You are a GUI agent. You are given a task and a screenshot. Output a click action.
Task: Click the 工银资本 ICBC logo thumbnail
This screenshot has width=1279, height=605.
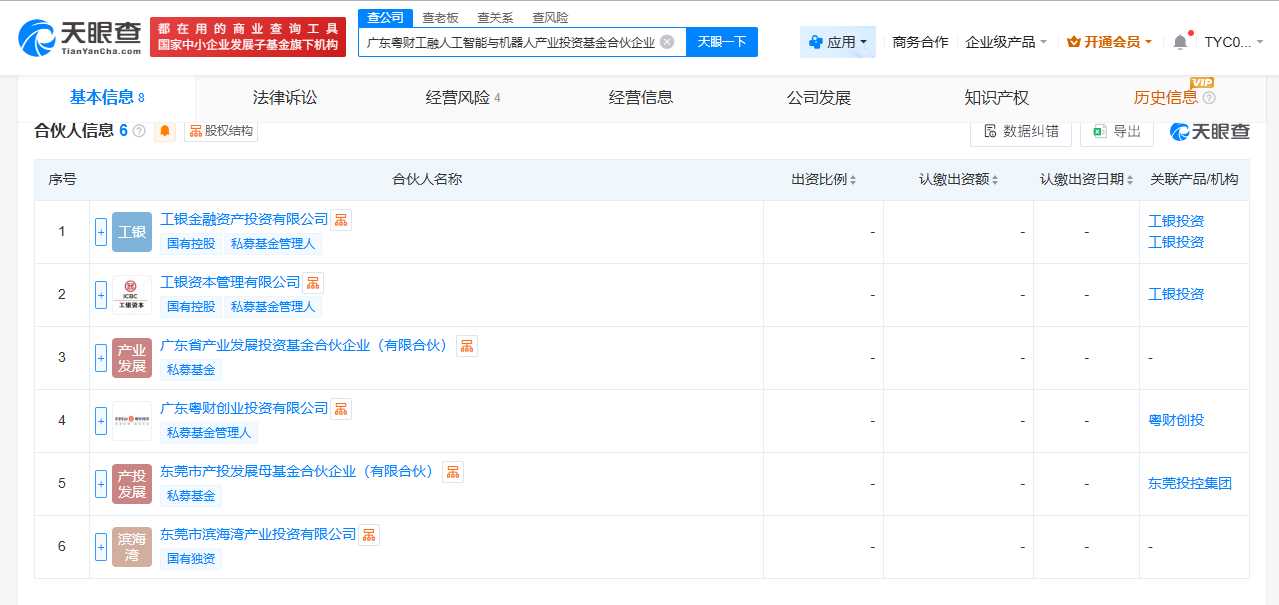tap(132, 295)
